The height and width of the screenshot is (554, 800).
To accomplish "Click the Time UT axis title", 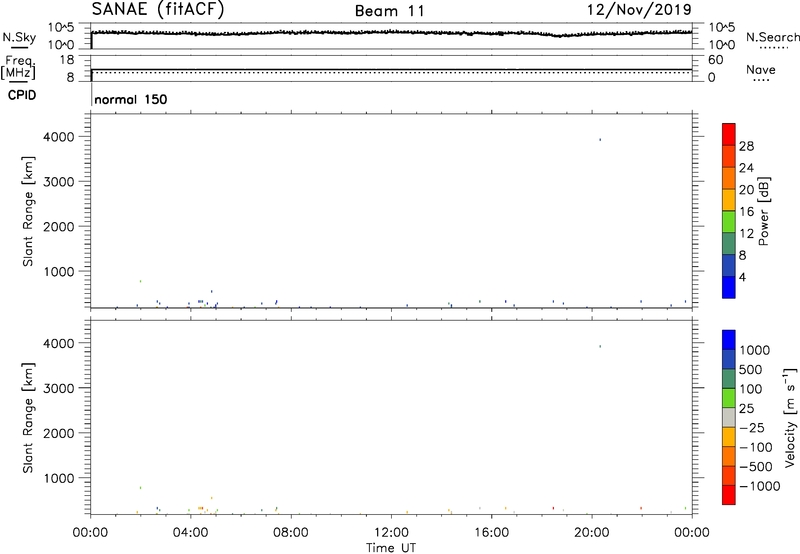I will [391, 546].
